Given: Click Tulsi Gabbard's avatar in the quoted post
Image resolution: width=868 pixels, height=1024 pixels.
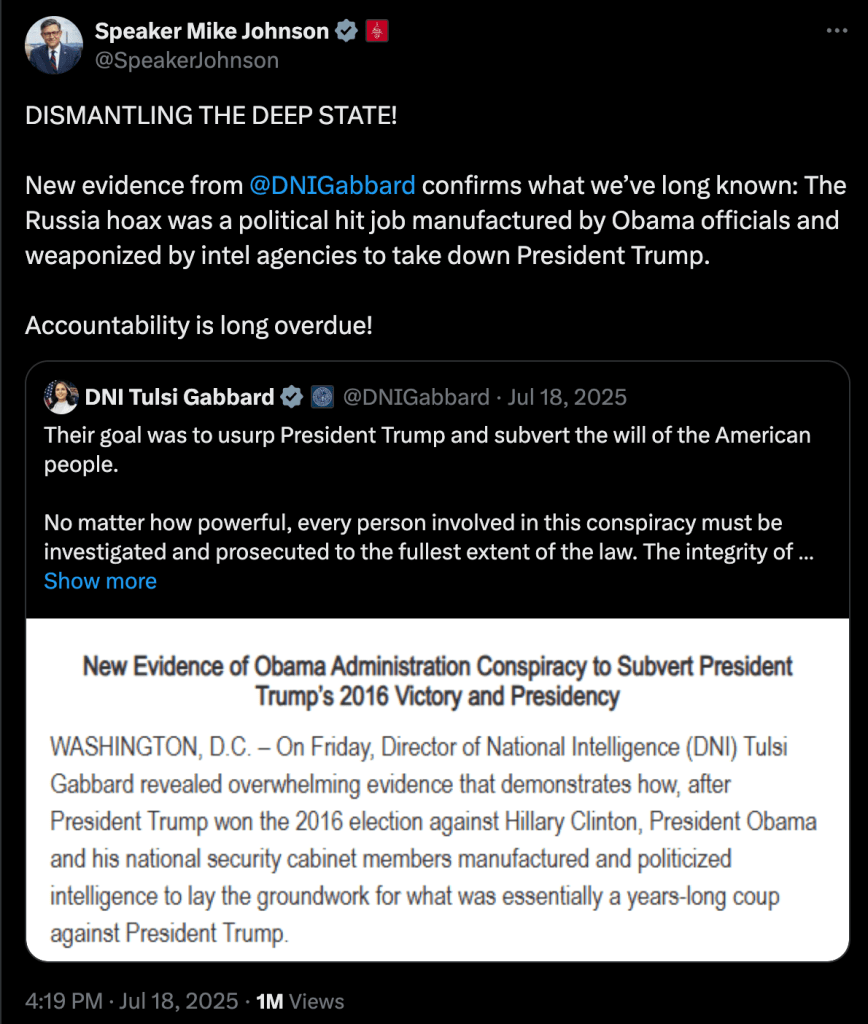Looking at the screenshot, I should [61, 397].
